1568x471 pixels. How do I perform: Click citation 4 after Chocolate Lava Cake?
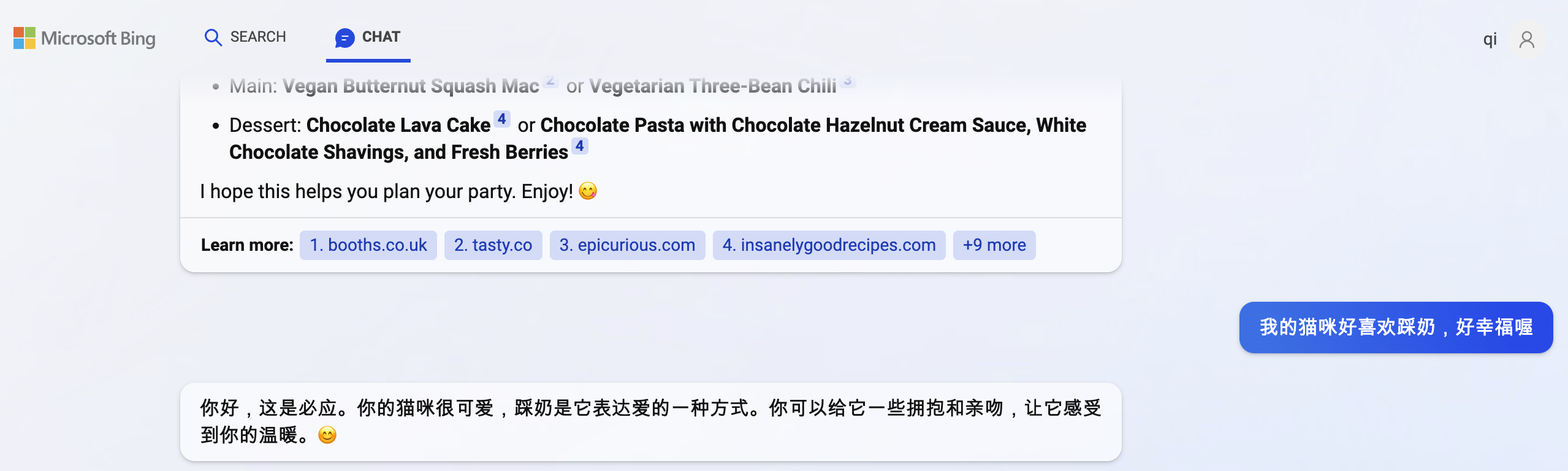(x=502, y=119)
